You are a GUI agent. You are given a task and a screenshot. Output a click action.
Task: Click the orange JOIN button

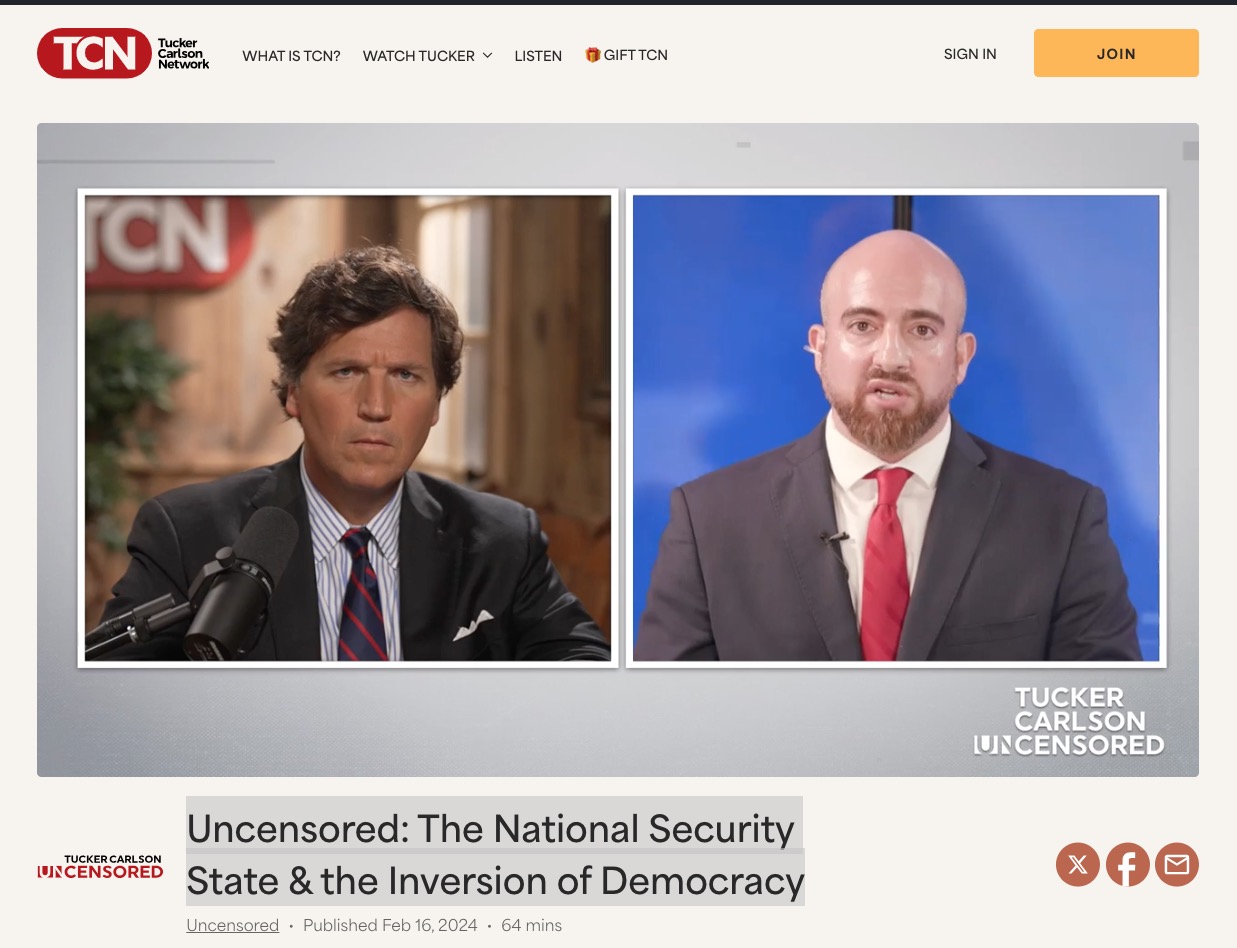1116,53
